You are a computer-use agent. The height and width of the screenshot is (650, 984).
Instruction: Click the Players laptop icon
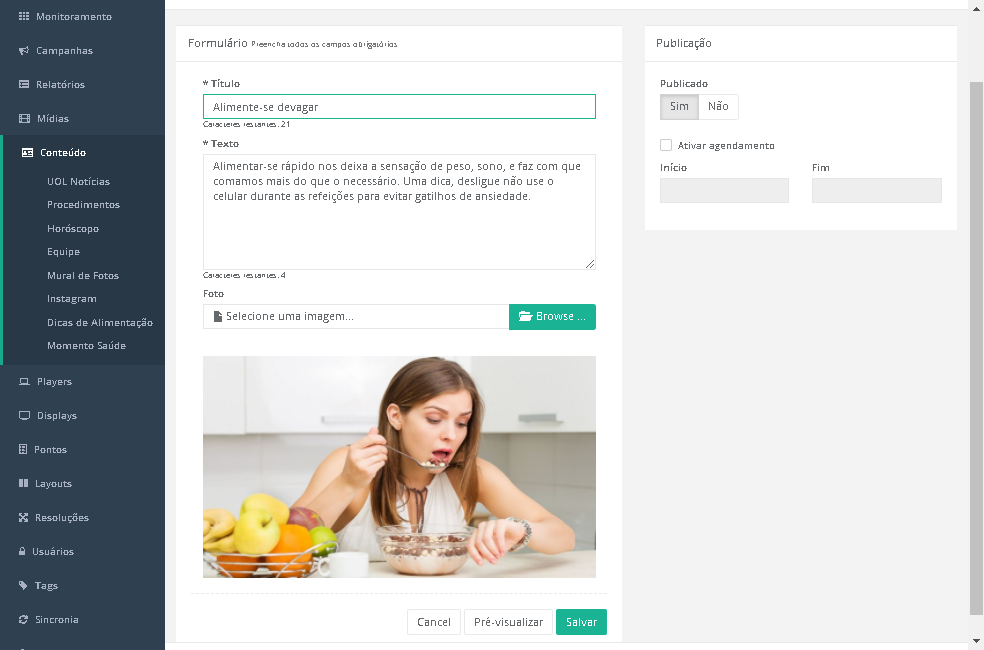[24, 381]
